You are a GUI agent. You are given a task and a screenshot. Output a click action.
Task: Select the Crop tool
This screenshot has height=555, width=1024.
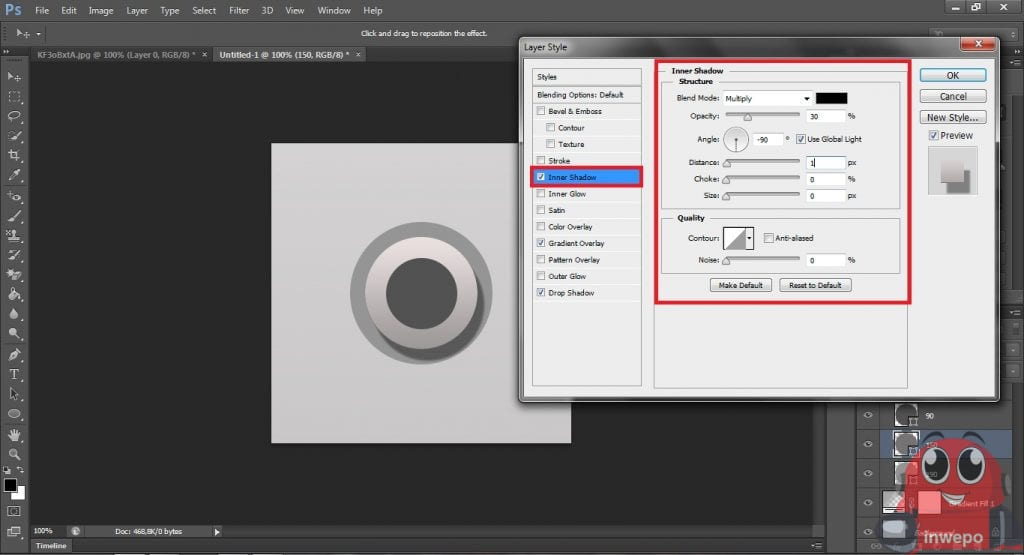tap(15, 155)
